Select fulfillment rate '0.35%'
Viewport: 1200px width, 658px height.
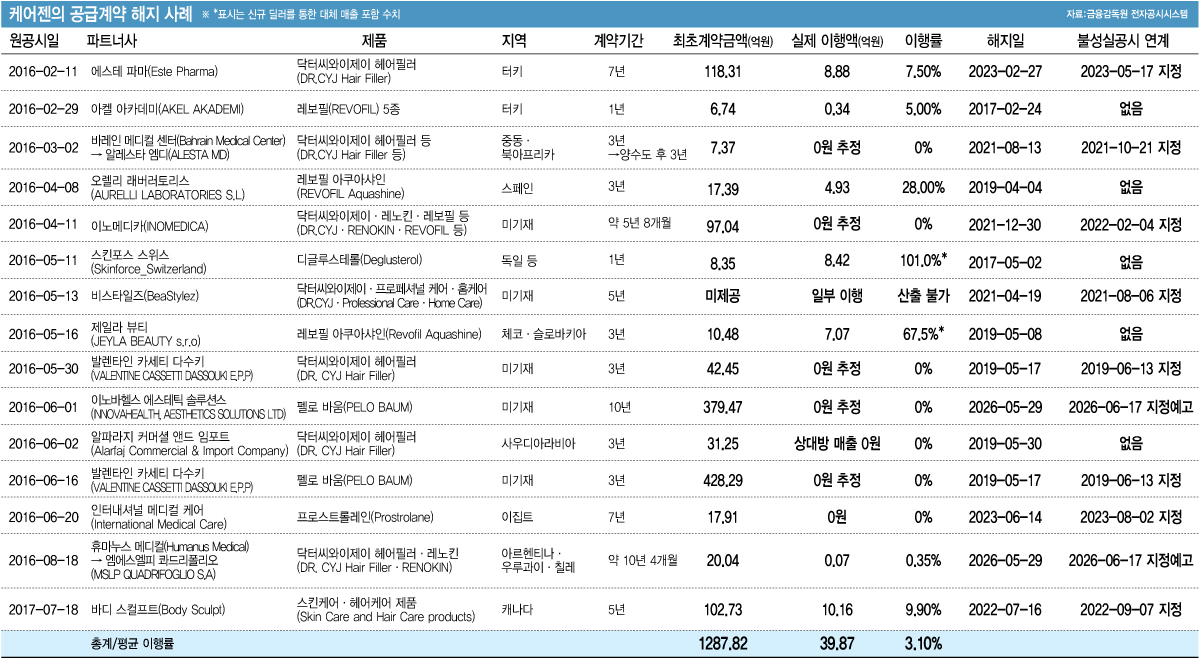pos(924,562)
